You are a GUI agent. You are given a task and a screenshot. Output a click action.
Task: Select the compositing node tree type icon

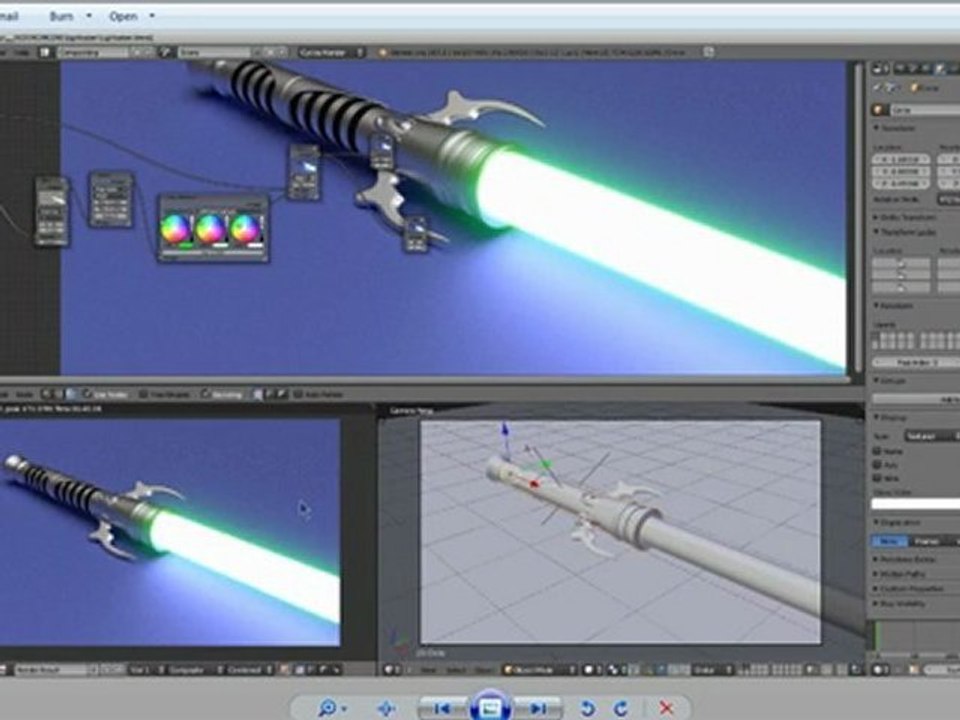(72, 394)
